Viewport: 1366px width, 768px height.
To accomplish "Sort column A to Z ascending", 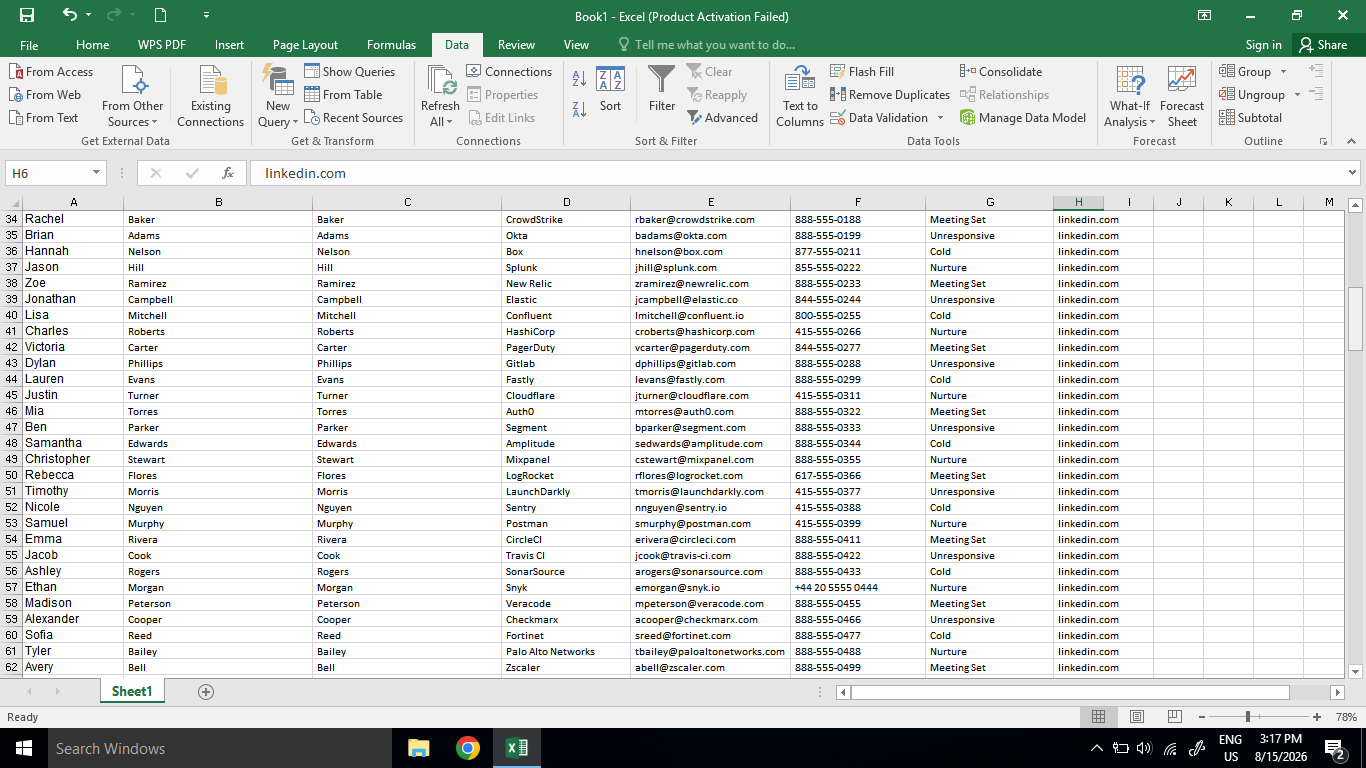I will click(x=579, y=79).
